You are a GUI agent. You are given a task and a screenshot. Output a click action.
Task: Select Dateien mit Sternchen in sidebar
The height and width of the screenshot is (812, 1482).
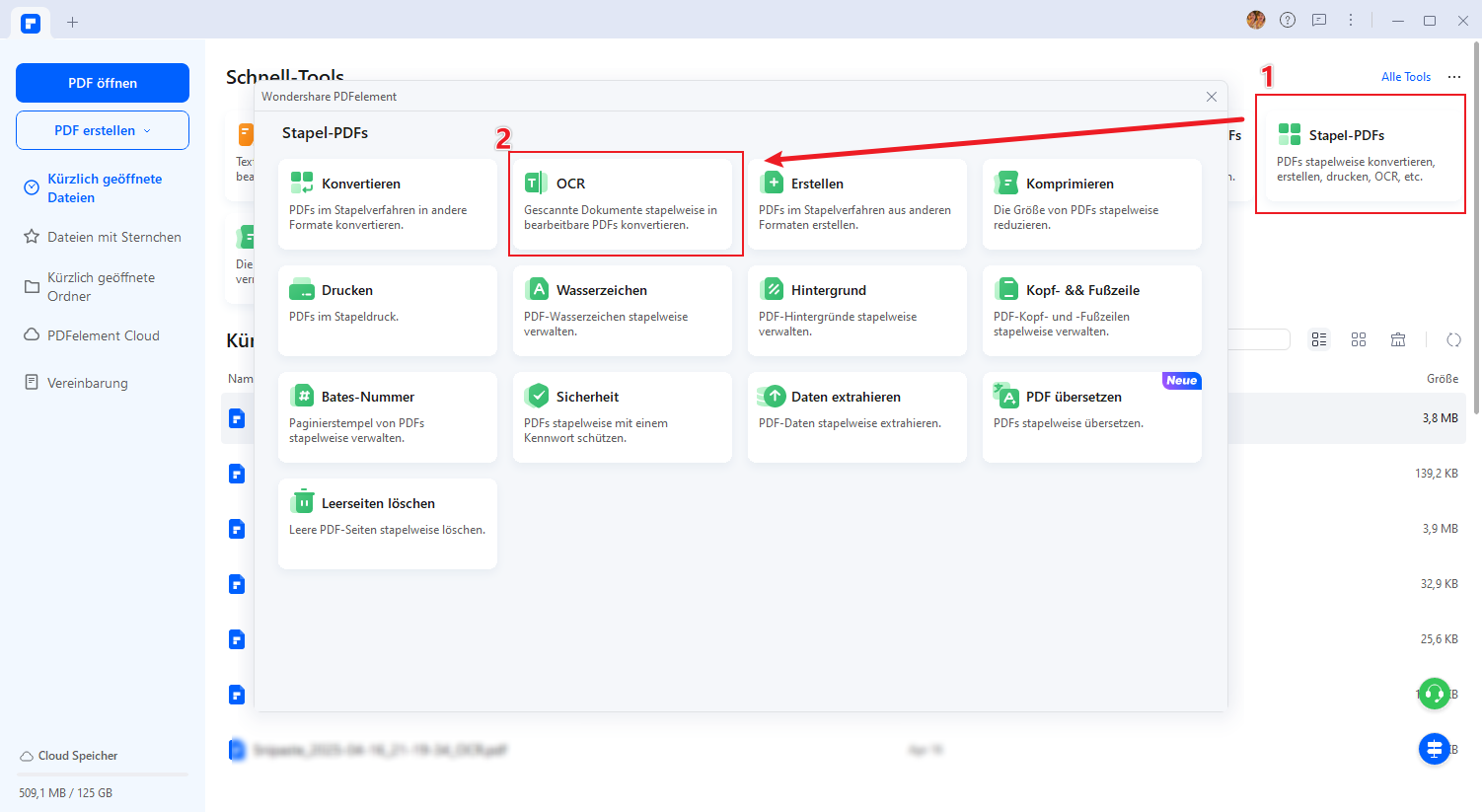[103, 237]
